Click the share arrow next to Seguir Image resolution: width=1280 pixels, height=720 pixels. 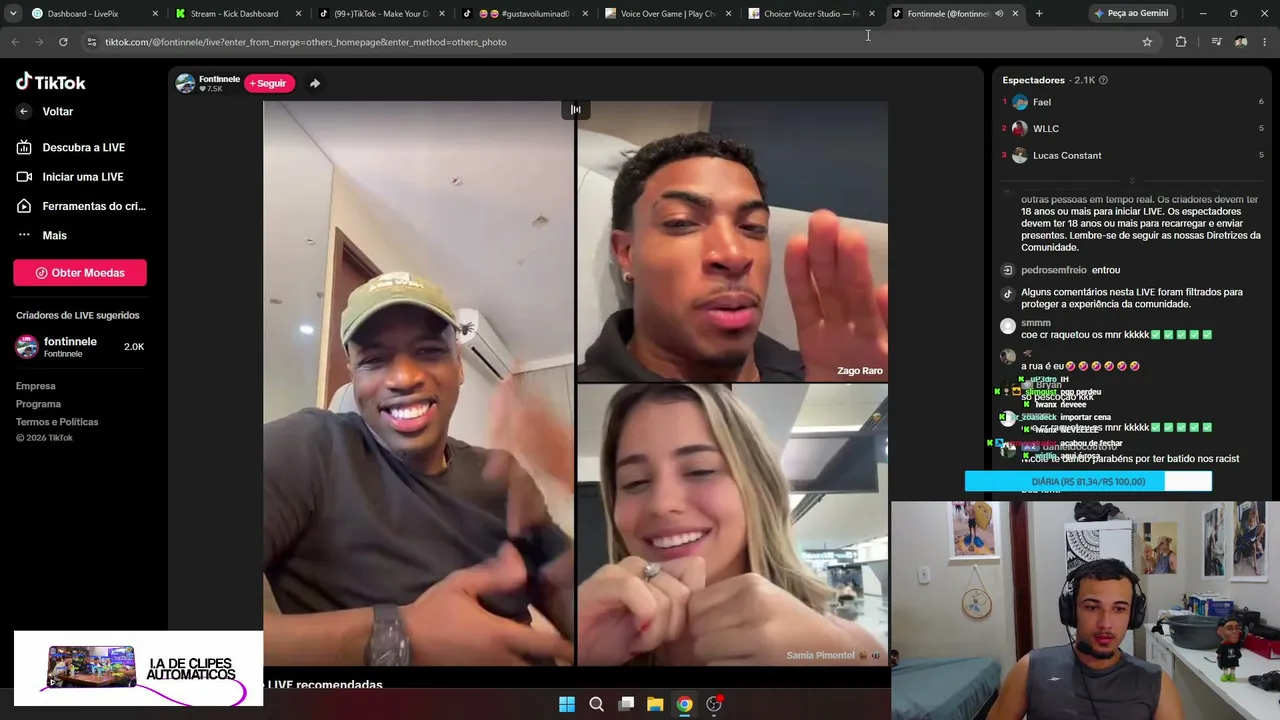pyautogui.click(x=315, y=83)
